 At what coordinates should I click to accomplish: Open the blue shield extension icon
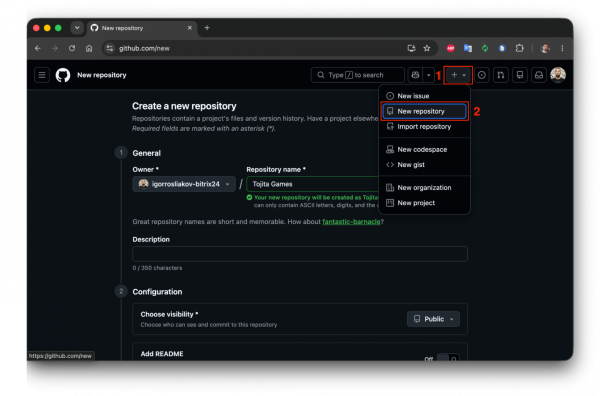tap(502, 48)
